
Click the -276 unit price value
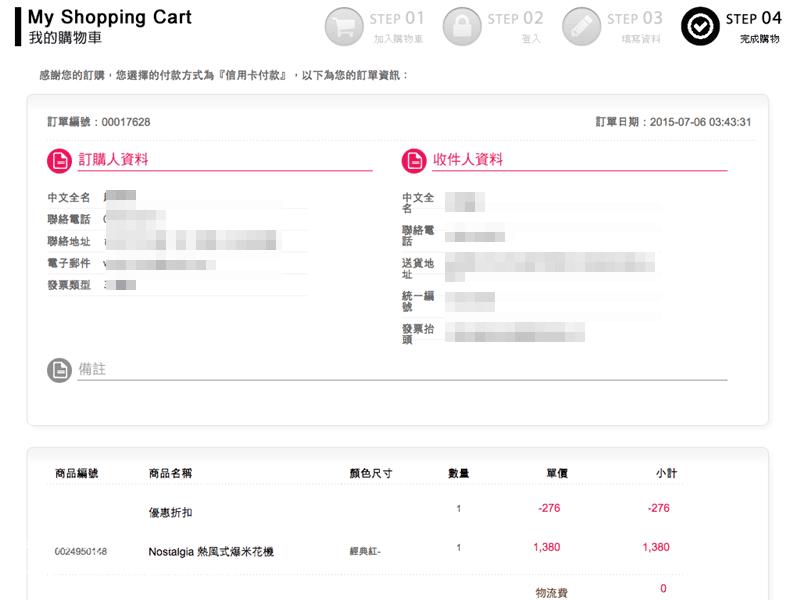coord(549,508)
